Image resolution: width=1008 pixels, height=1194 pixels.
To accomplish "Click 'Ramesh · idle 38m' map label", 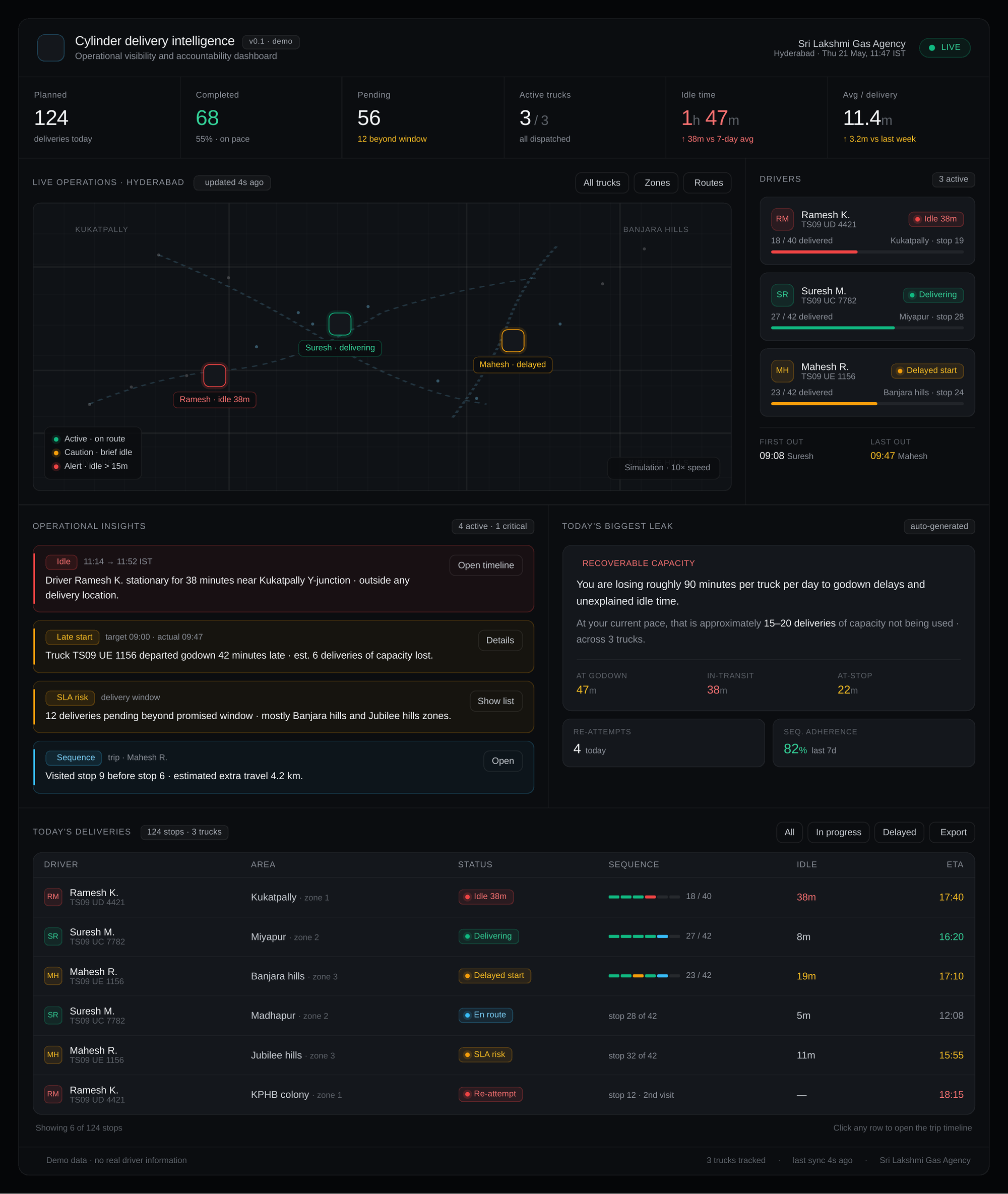I will (x=215, y=399).
